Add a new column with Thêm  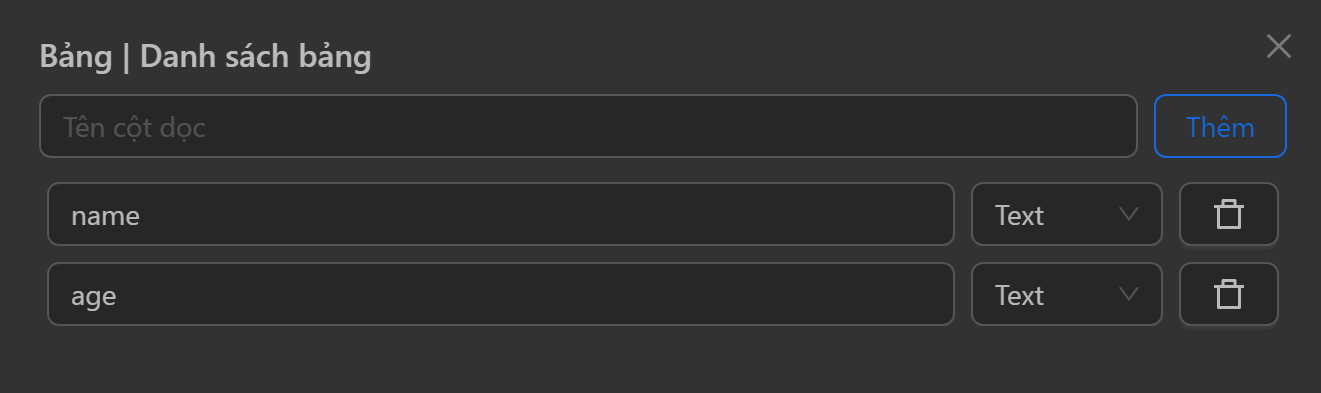click(1220, 126)
